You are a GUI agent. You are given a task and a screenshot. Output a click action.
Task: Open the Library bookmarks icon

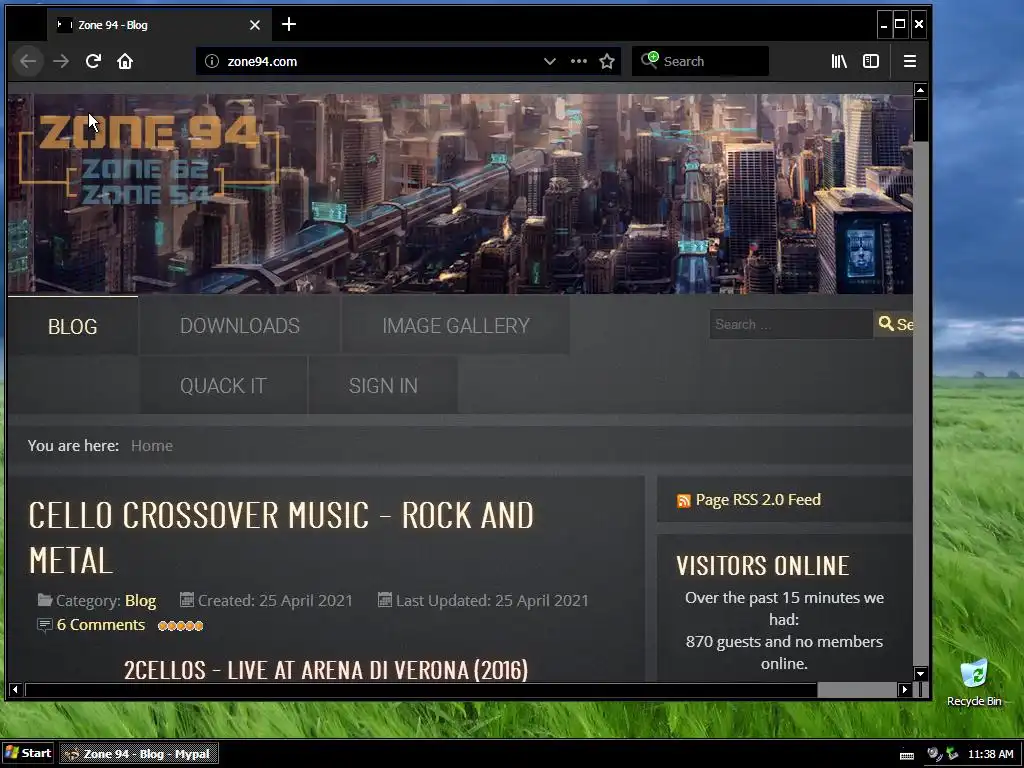839,61
